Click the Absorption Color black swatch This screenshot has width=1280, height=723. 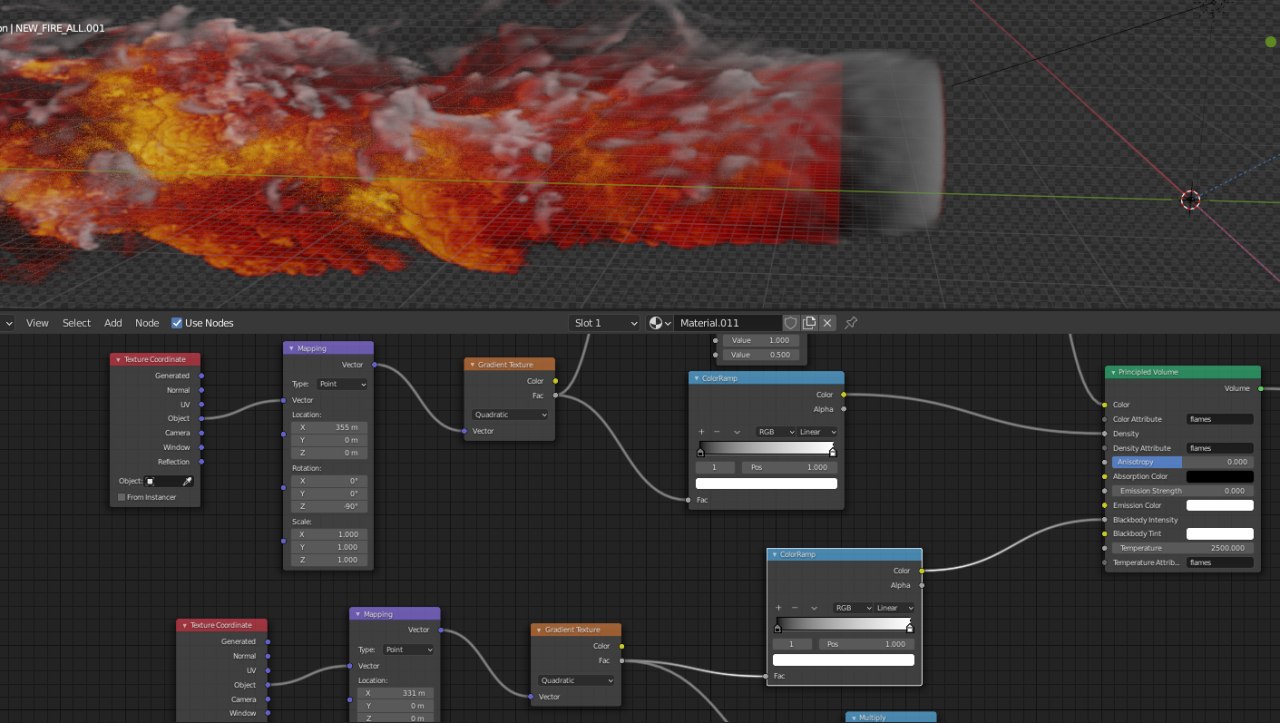click(x=1220, y=477)
